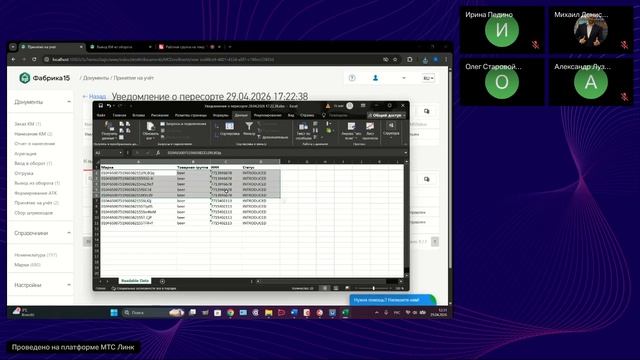This screenshot has height=360, width=640.
Task: Open File Explorer from the taskbar
Action: pyautogui.click(x=269, y=313)
